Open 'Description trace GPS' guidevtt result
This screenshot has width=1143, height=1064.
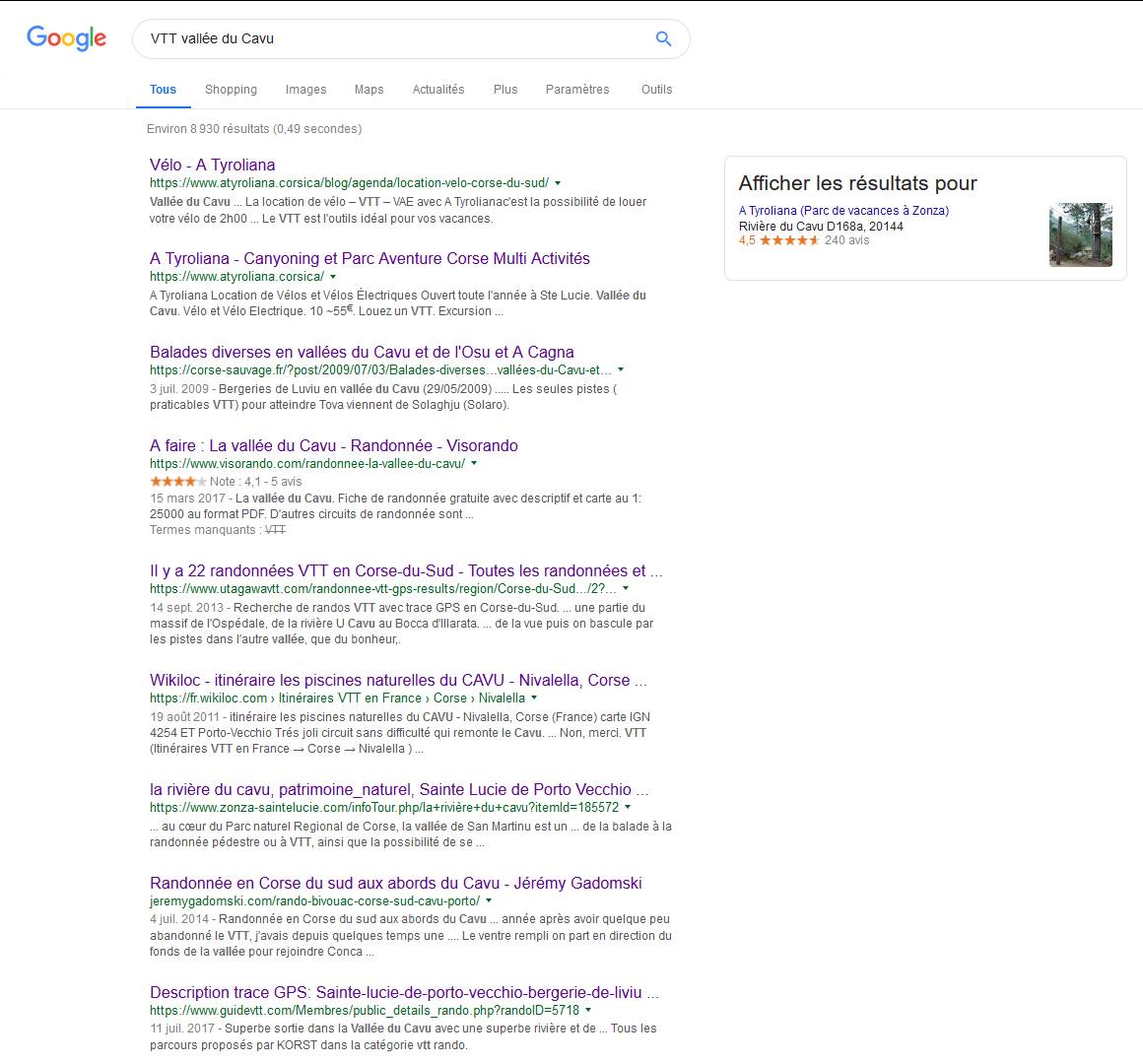[404, 993]
